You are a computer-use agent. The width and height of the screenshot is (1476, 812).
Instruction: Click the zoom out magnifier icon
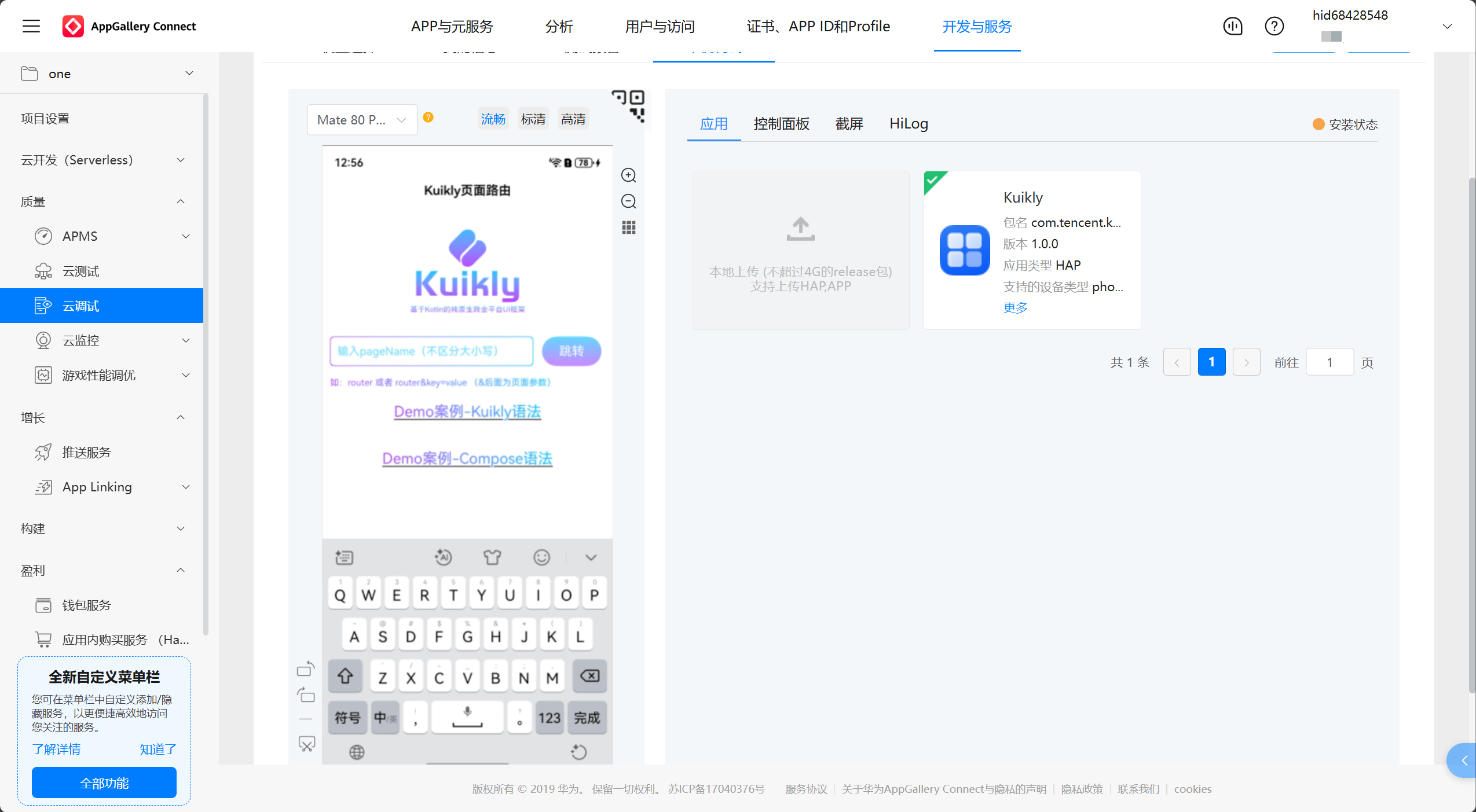click(628, 201)
